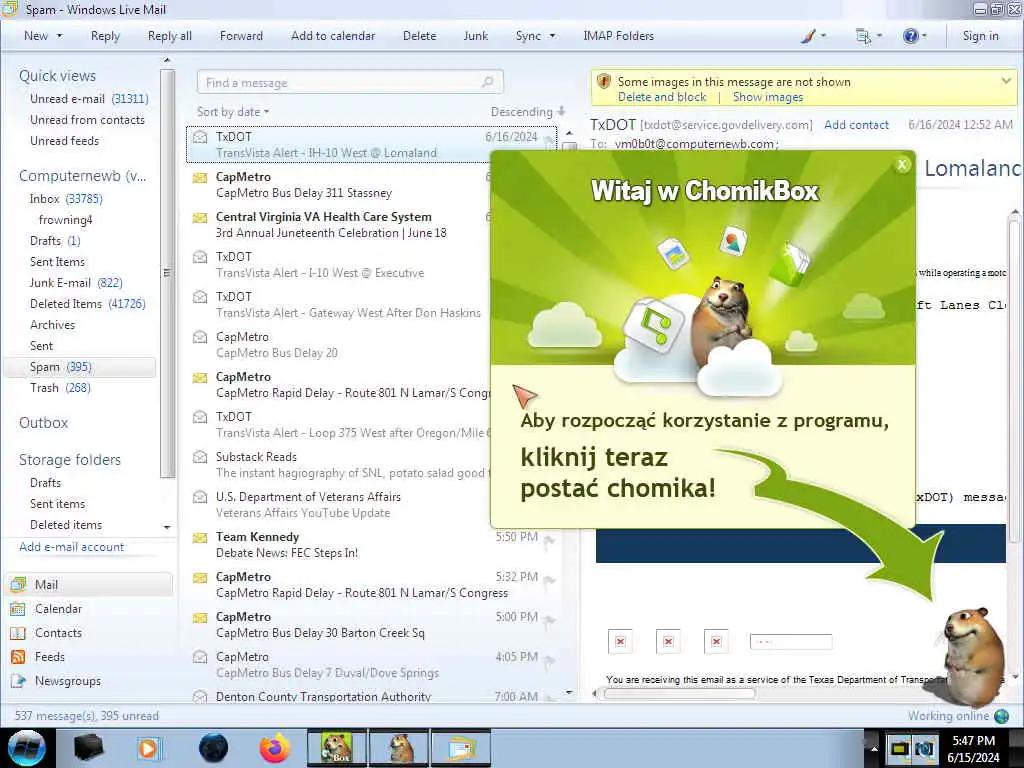Click the Add contact link
Viewport: 1024px width, 768px height.
coord(856,125)
